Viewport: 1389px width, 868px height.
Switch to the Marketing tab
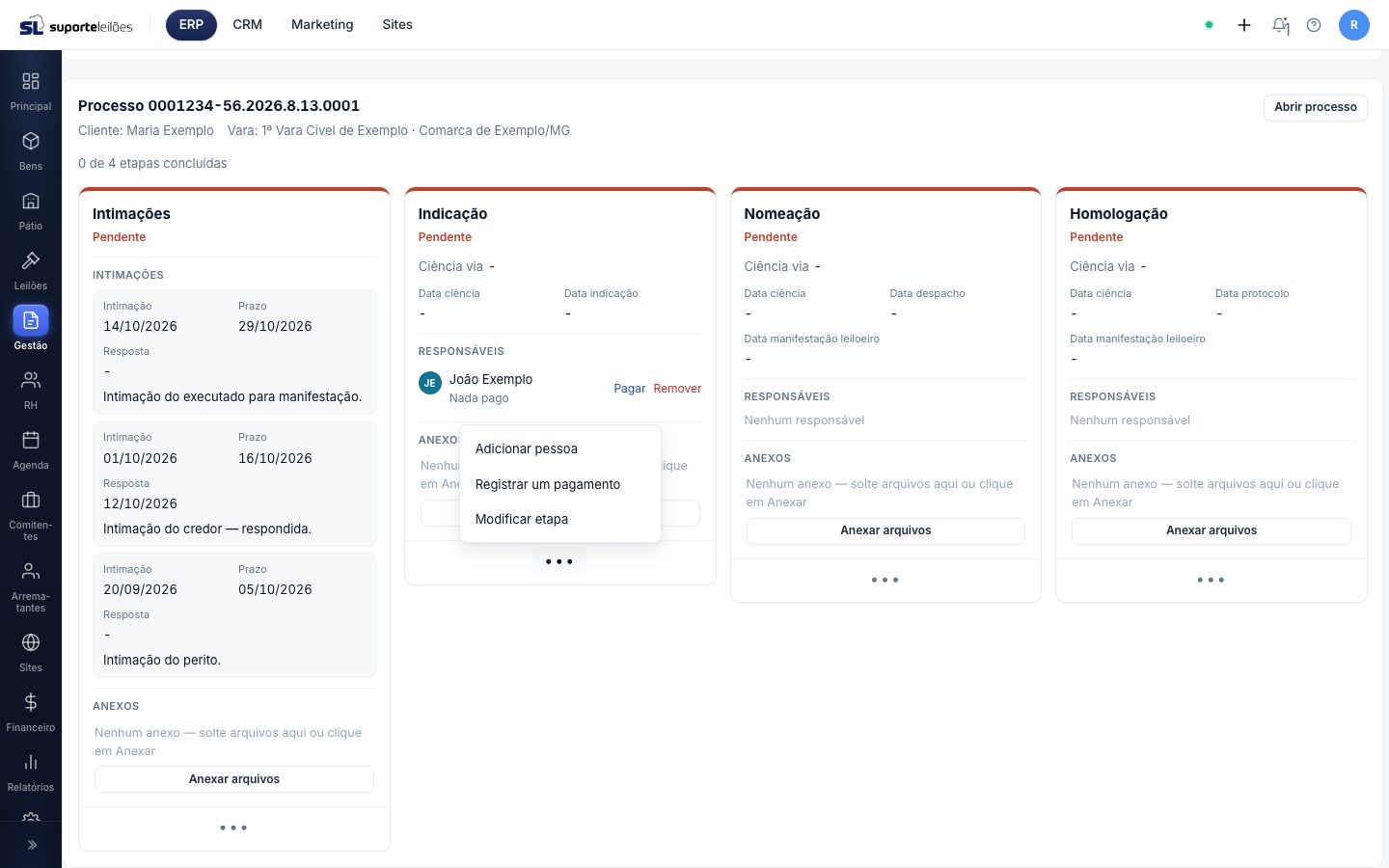click(322, 25)
